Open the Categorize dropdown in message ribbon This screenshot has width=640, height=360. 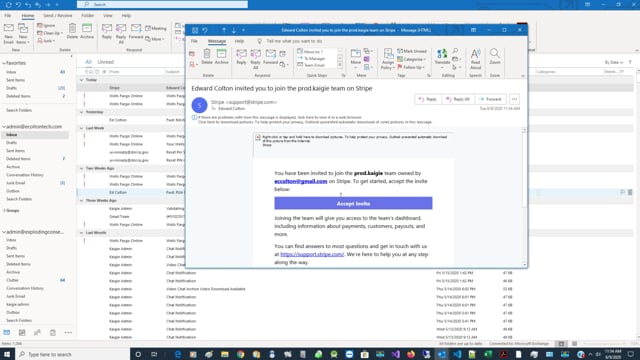tap(411, 59)
